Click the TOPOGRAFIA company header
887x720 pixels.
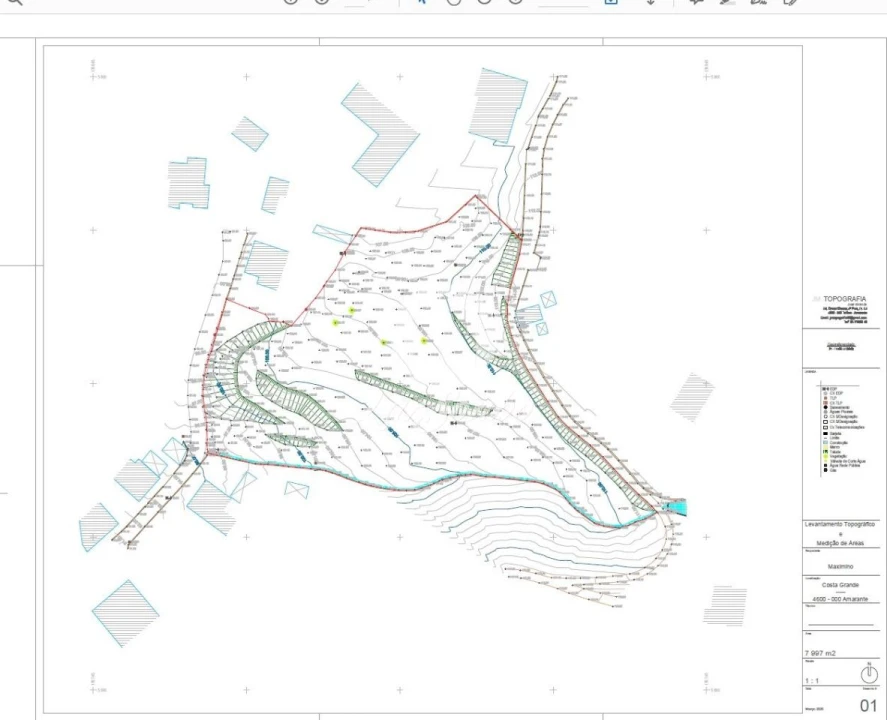(x=845, y=299)
